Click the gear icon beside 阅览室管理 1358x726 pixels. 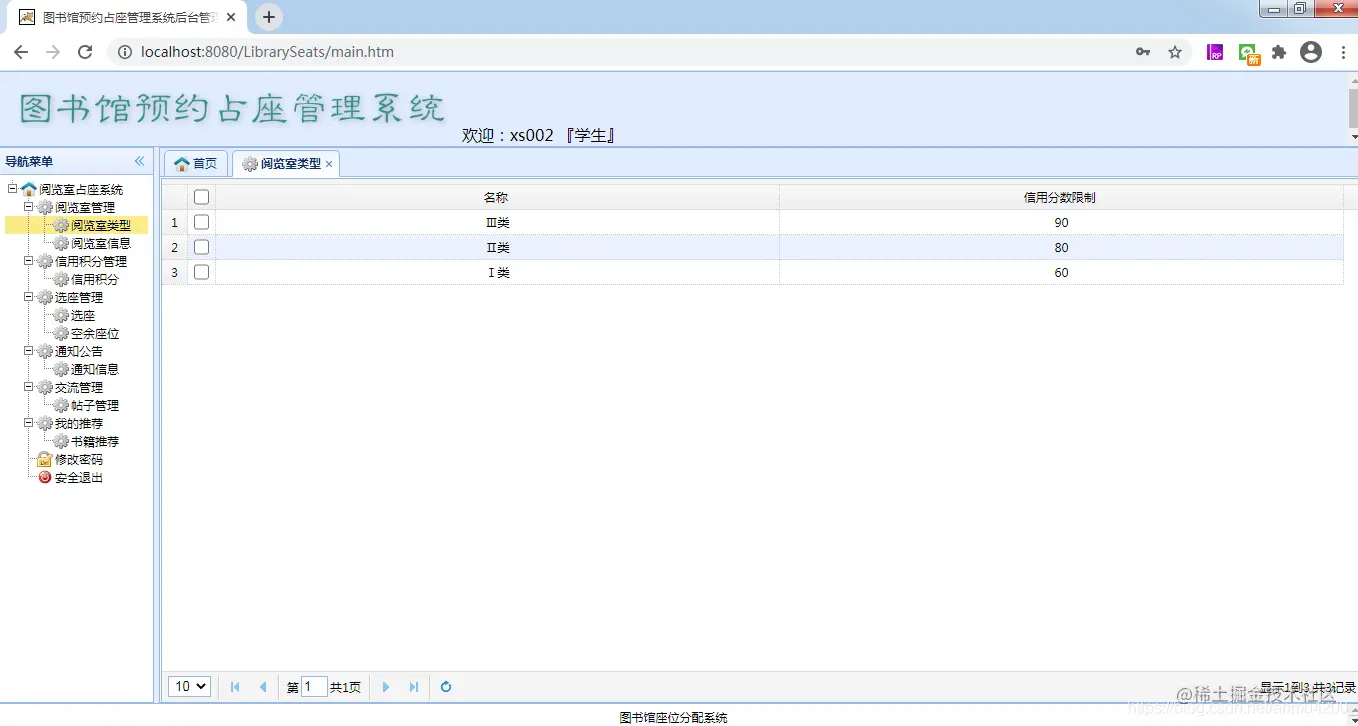(x=45, y=207)
